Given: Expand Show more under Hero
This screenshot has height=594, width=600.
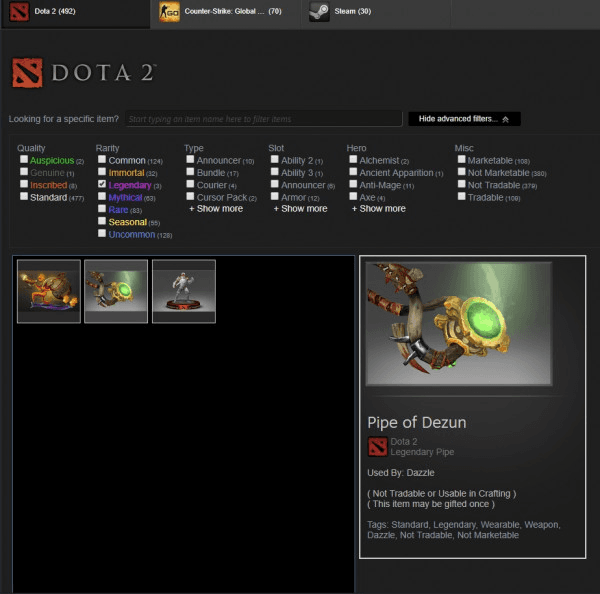Looking at the screenshot, I should tap(379, 209).
